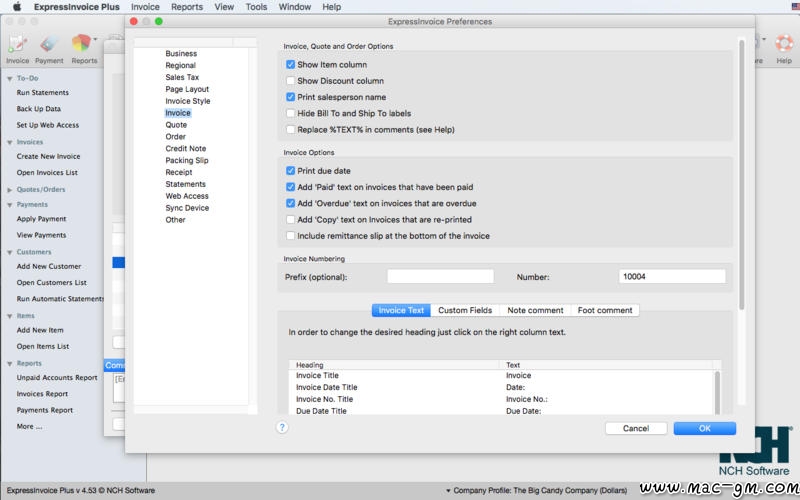The height and width of the screenshot is (500, 800).
Task: Toggle Add 'Paid' text on paid invoices
Action: tap(290, 187)
